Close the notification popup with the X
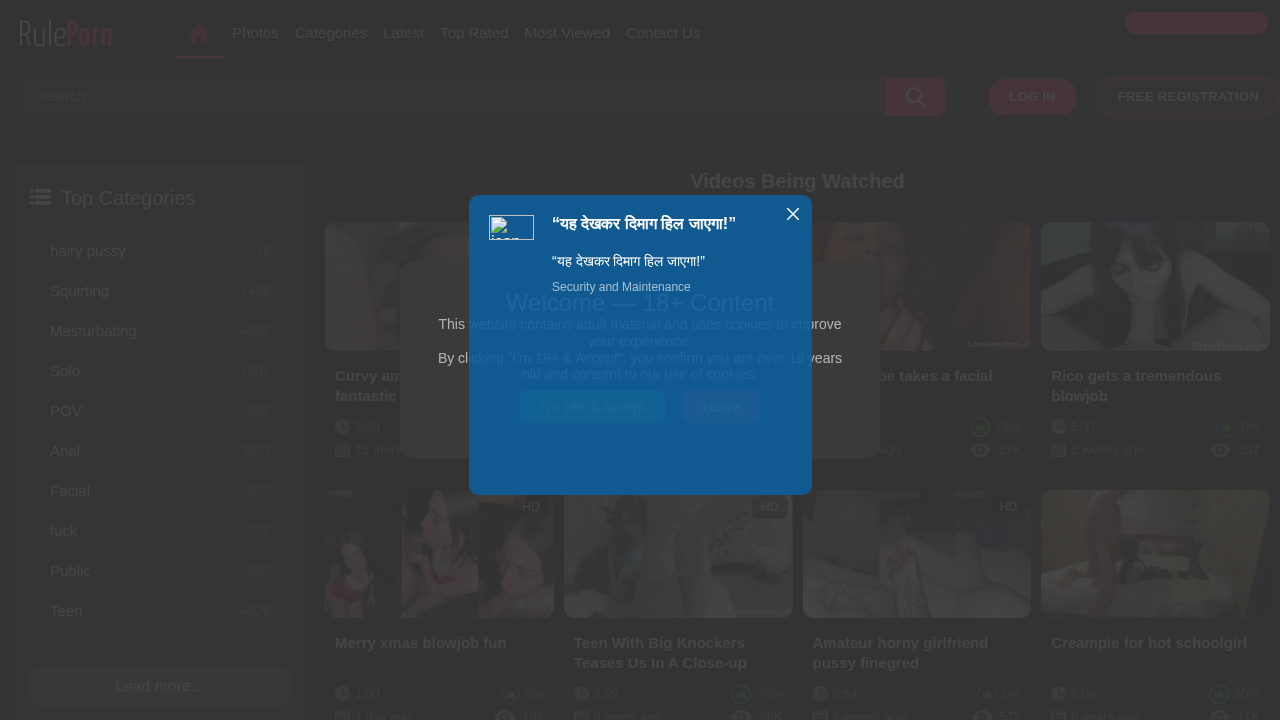This screenshot has height=720, width=1280. pos(793,214)
